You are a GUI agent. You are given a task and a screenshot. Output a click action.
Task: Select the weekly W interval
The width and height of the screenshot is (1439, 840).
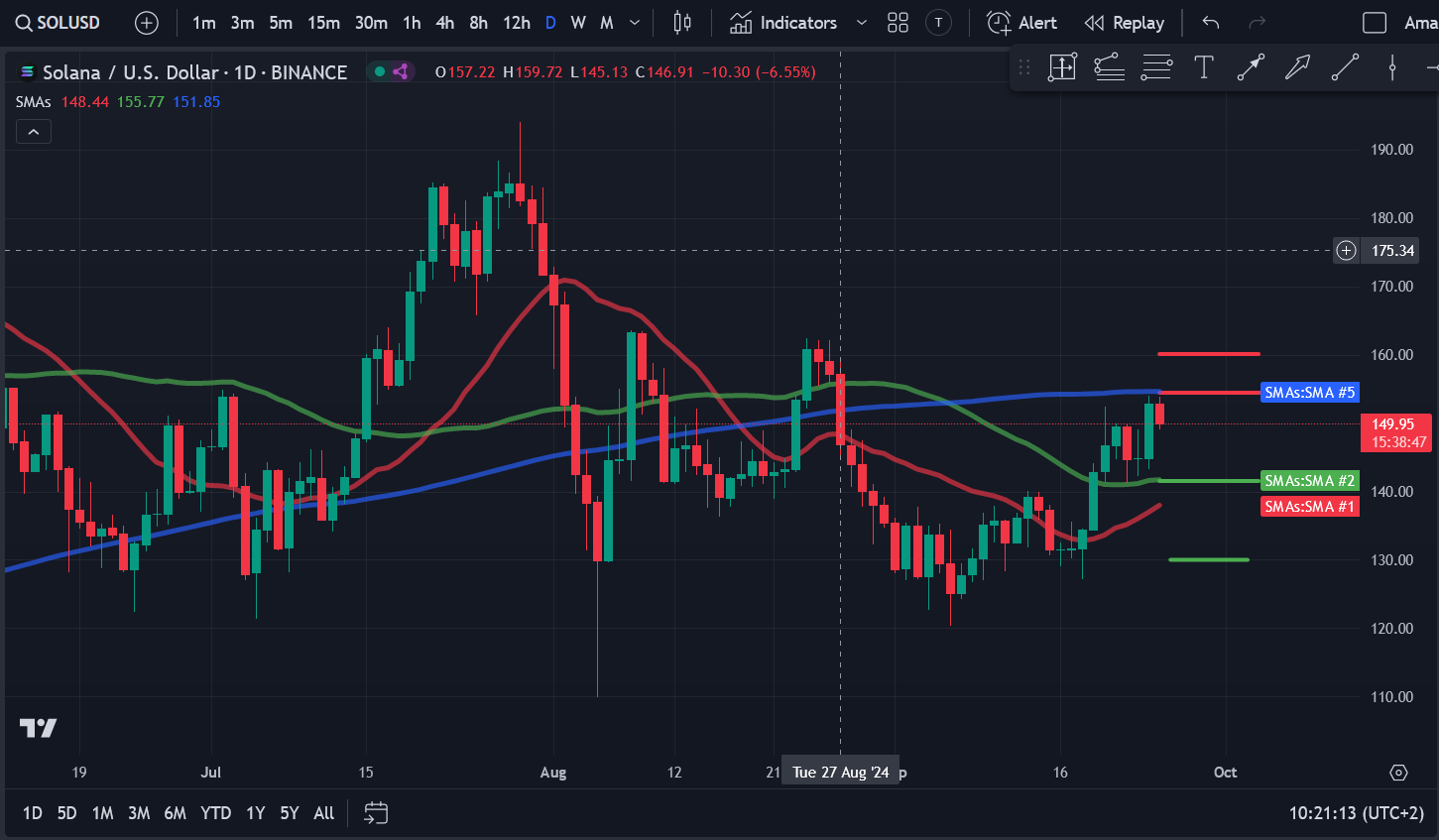tap(578, 23)
